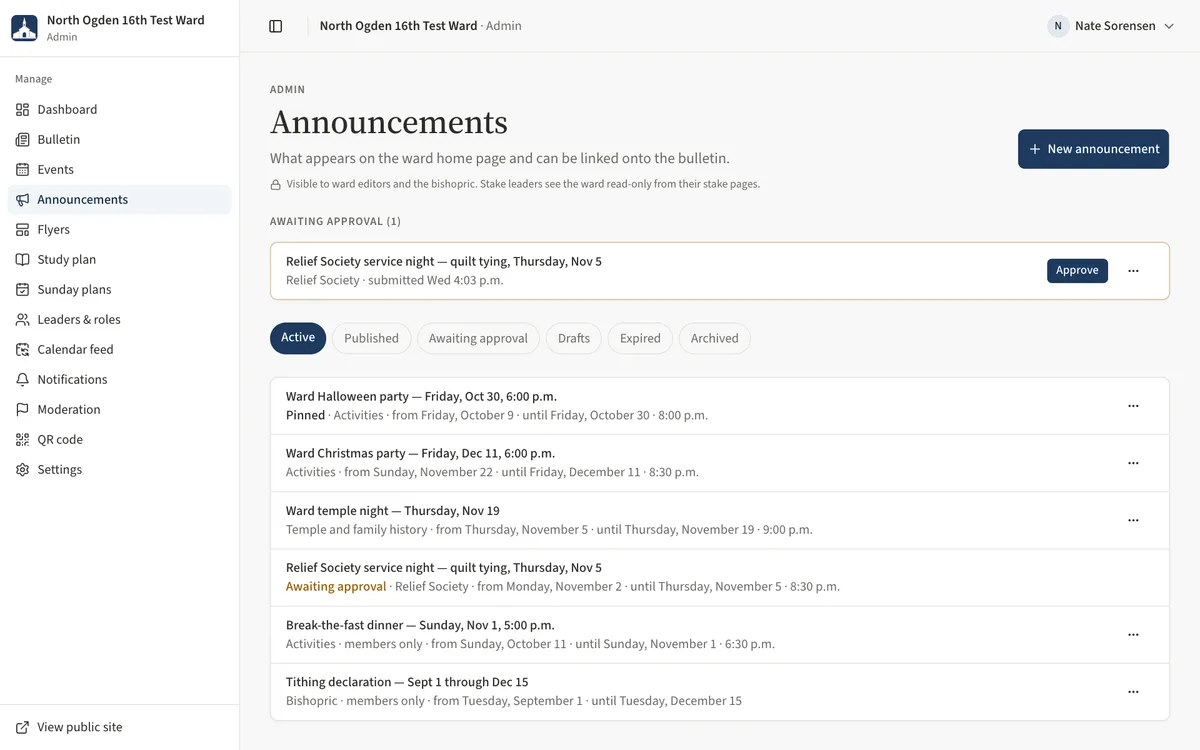
Task: Select the Active filter tab
Action: [x=298, y=338]
